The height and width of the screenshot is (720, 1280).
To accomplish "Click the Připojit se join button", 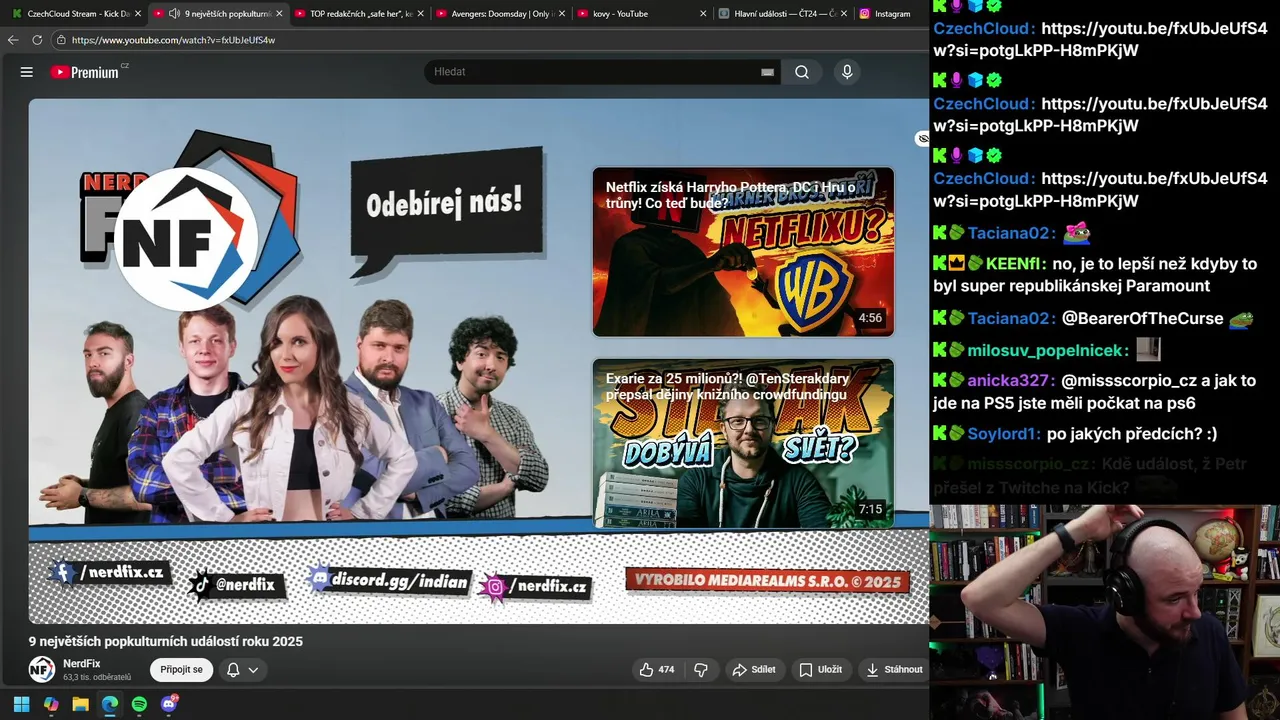I will click(181, 669).
